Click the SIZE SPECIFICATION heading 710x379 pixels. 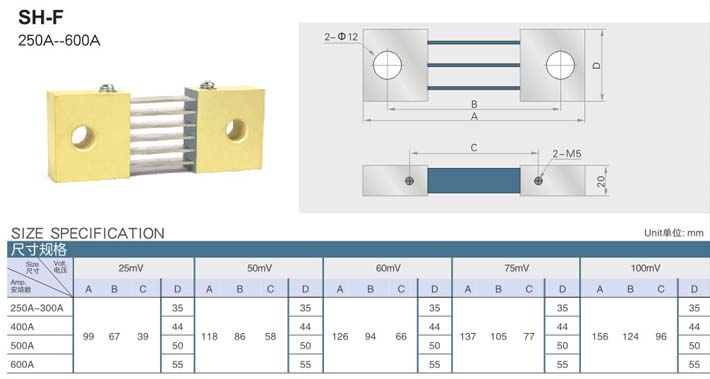coord(88,233)
